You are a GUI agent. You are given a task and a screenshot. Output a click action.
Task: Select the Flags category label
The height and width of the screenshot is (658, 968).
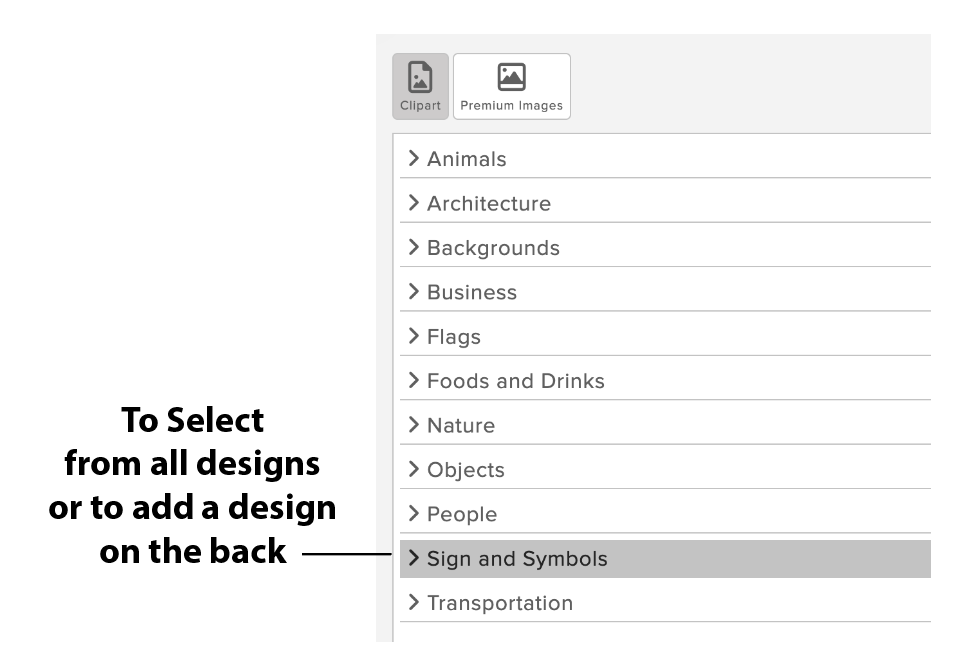coord(454,337)
